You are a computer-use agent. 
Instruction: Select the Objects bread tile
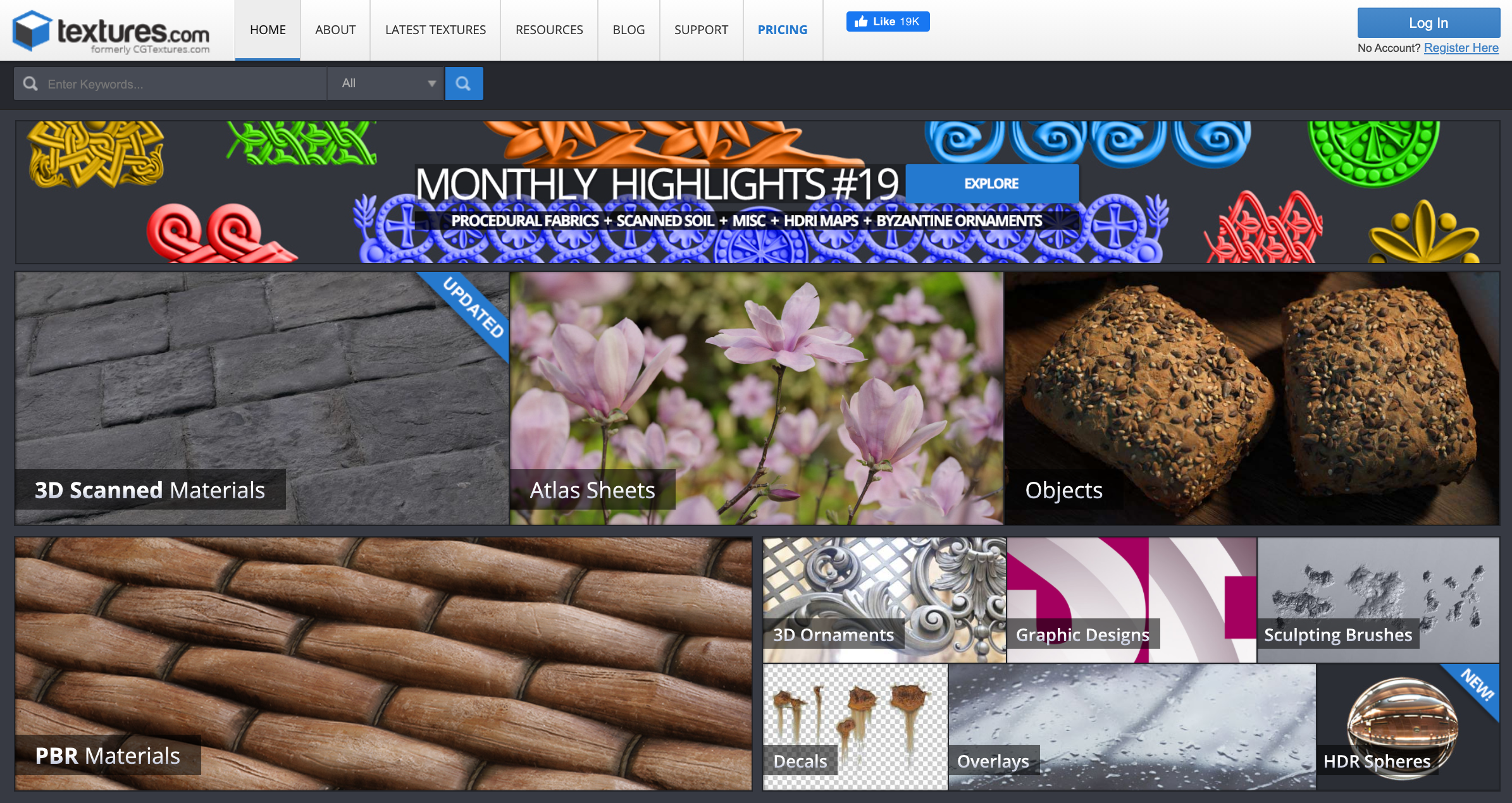pos(1251,398)
